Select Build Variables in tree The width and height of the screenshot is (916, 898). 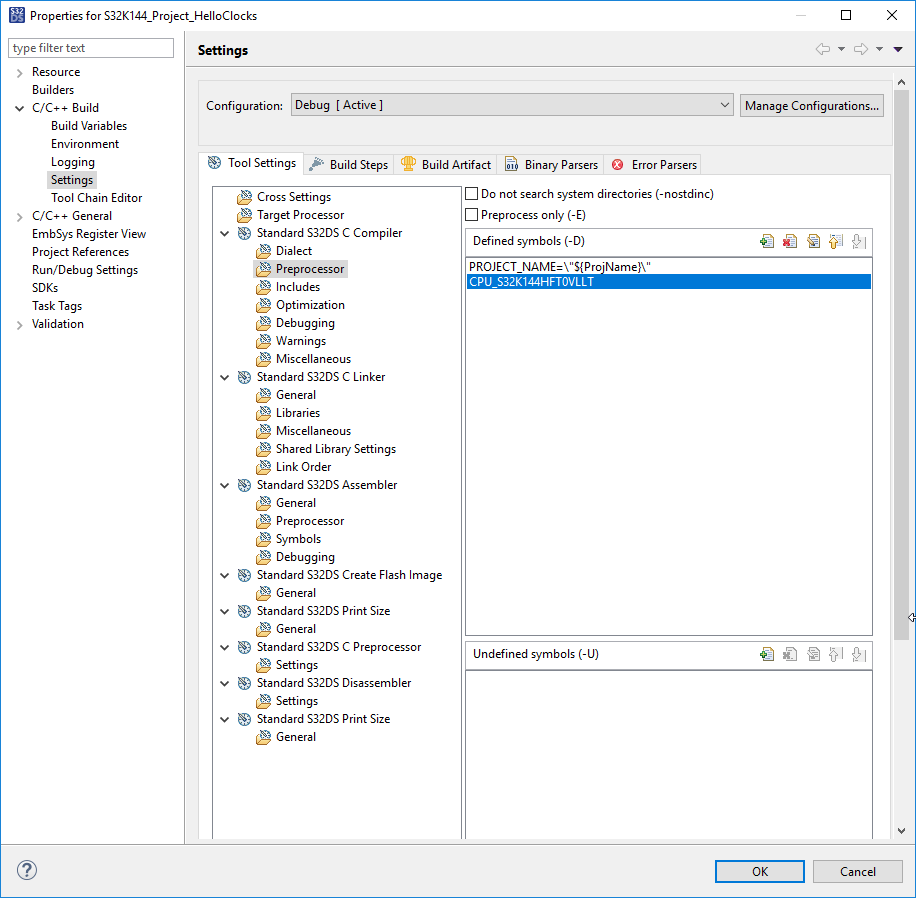coord(89,126)
